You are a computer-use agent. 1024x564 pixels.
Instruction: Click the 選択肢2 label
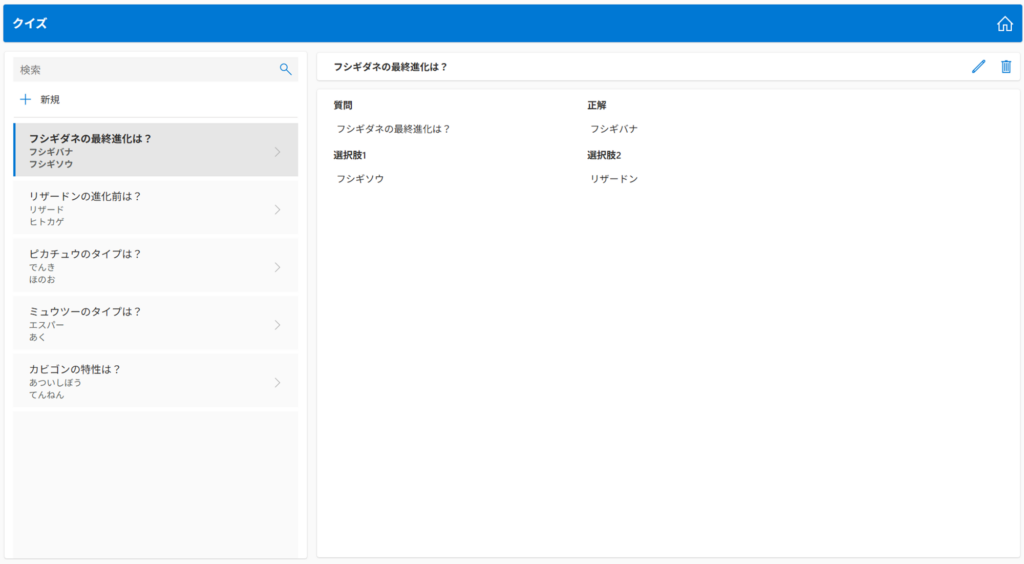[604, 155]
